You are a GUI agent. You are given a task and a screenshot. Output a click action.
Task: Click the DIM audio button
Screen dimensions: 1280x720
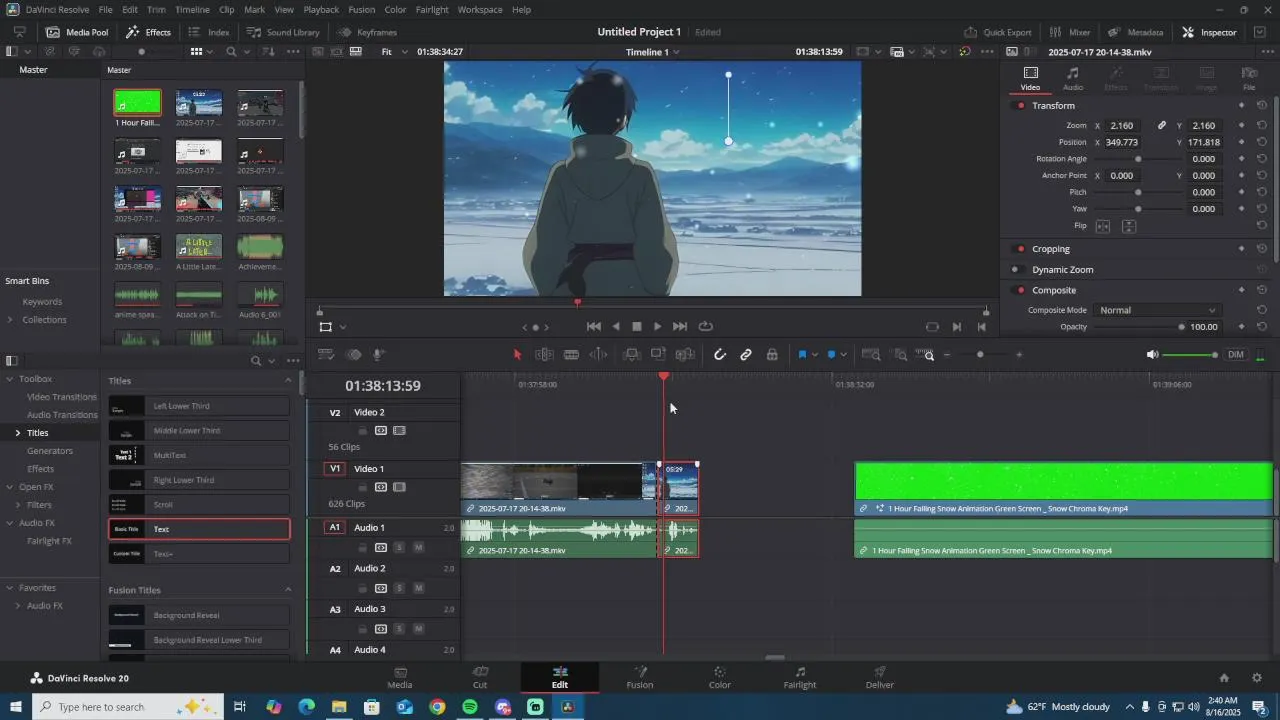pyautogui.click(x=1236, y=355)
